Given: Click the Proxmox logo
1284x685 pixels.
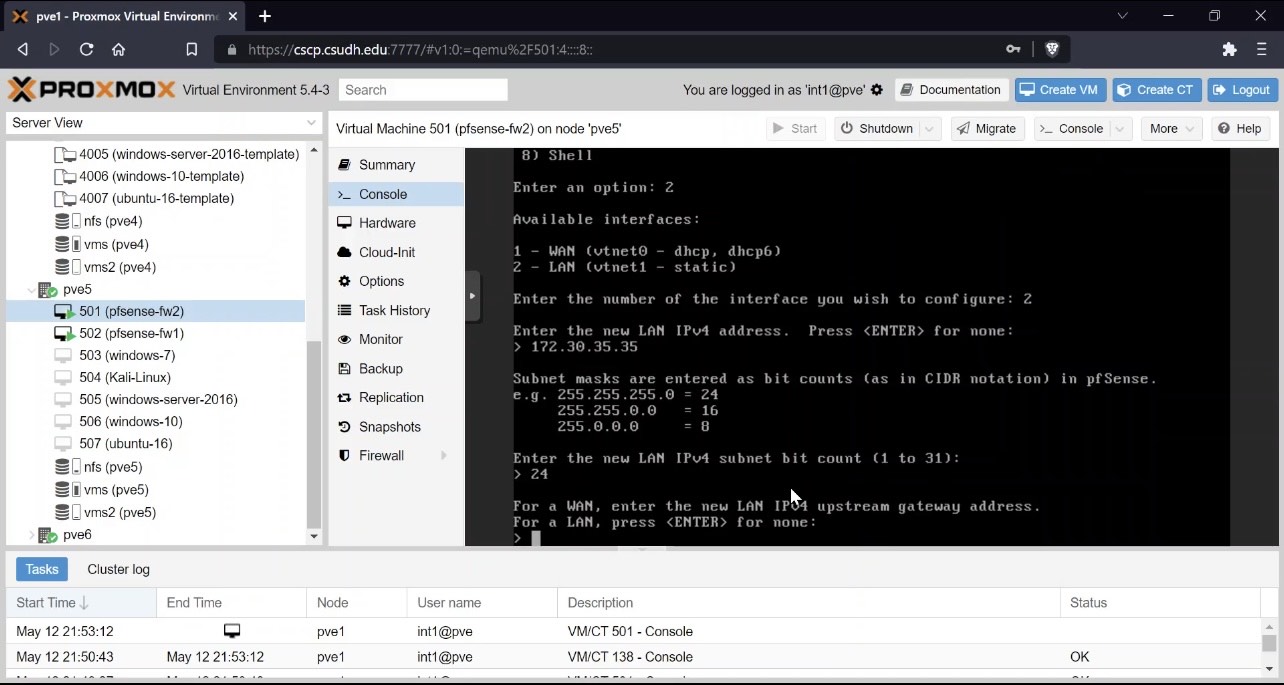Looking at the screenshot, I should click(91, 89).
